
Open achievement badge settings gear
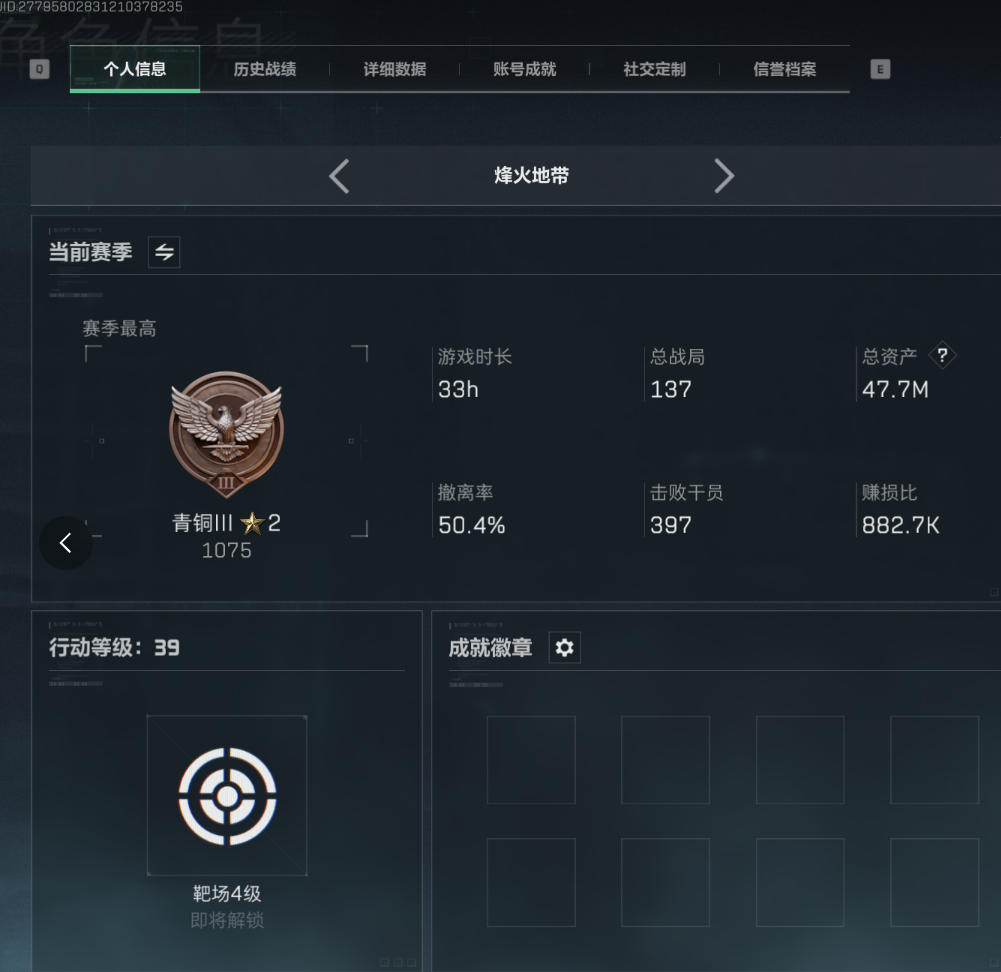tap(564, 648)
